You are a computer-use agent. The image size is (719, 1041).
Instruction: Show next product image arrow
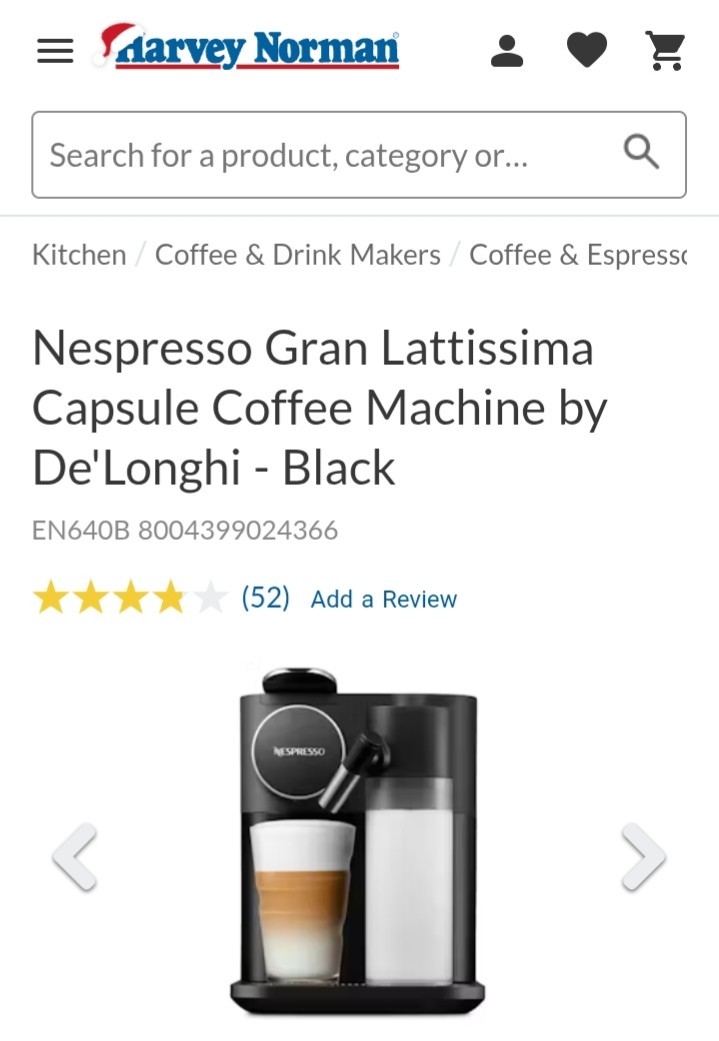643,856
